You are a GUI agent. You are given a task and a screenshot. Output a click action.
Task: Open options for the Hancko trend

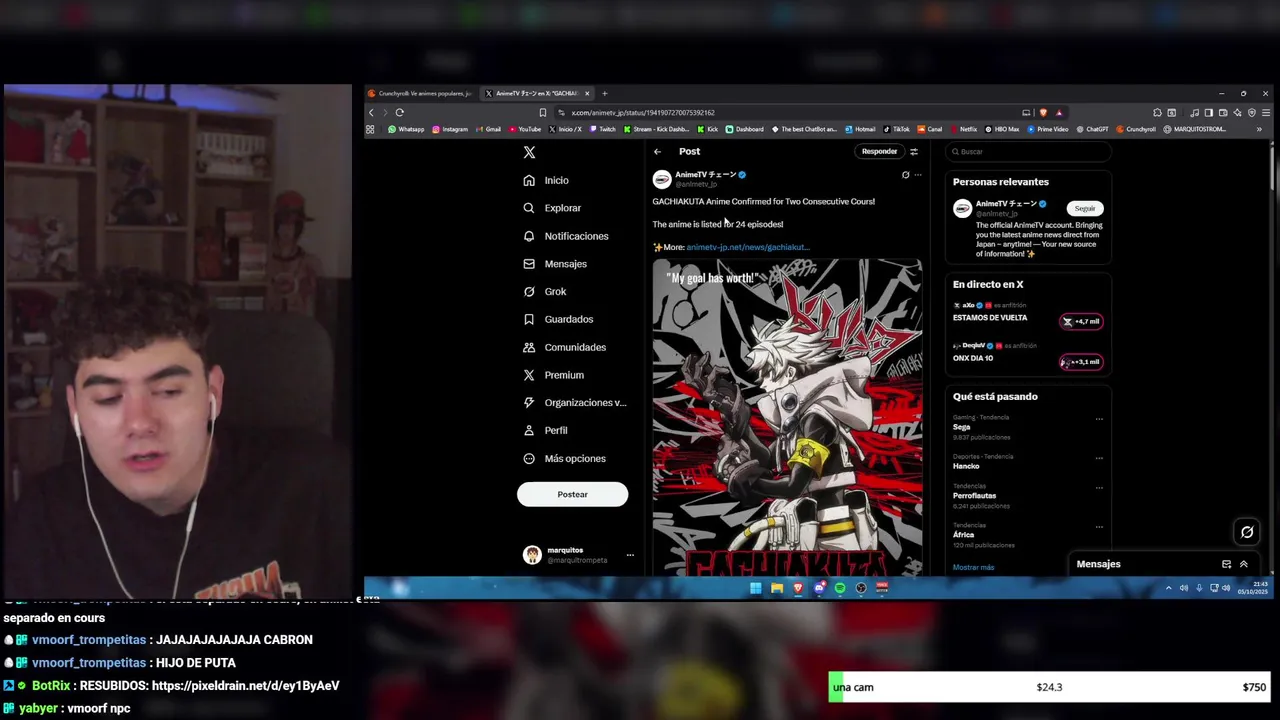pos(1099,458)
